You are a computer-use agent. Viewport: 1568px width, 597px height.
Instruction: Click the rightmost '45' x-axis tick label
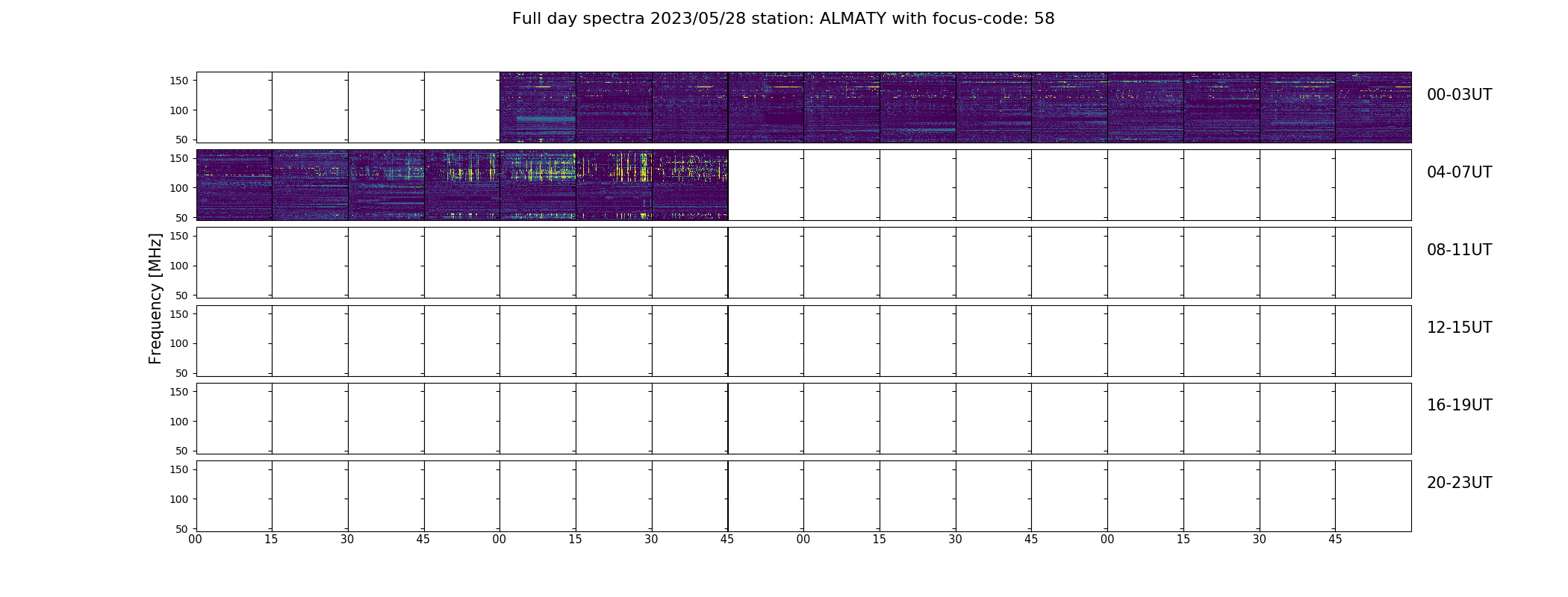coord(1335,540)
